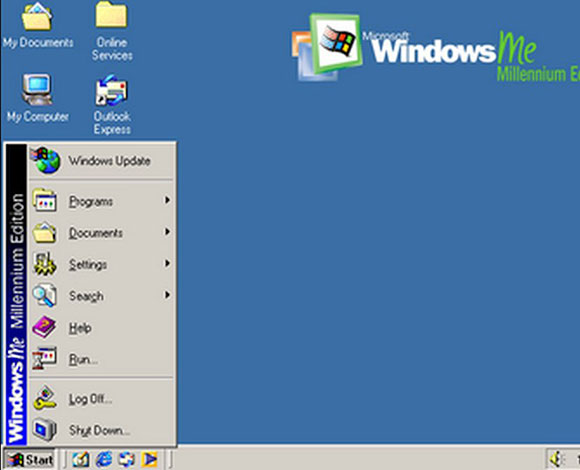Expand the Settings submenu arrow
Viewport: 580px width, 470px height.
point(168,263)
